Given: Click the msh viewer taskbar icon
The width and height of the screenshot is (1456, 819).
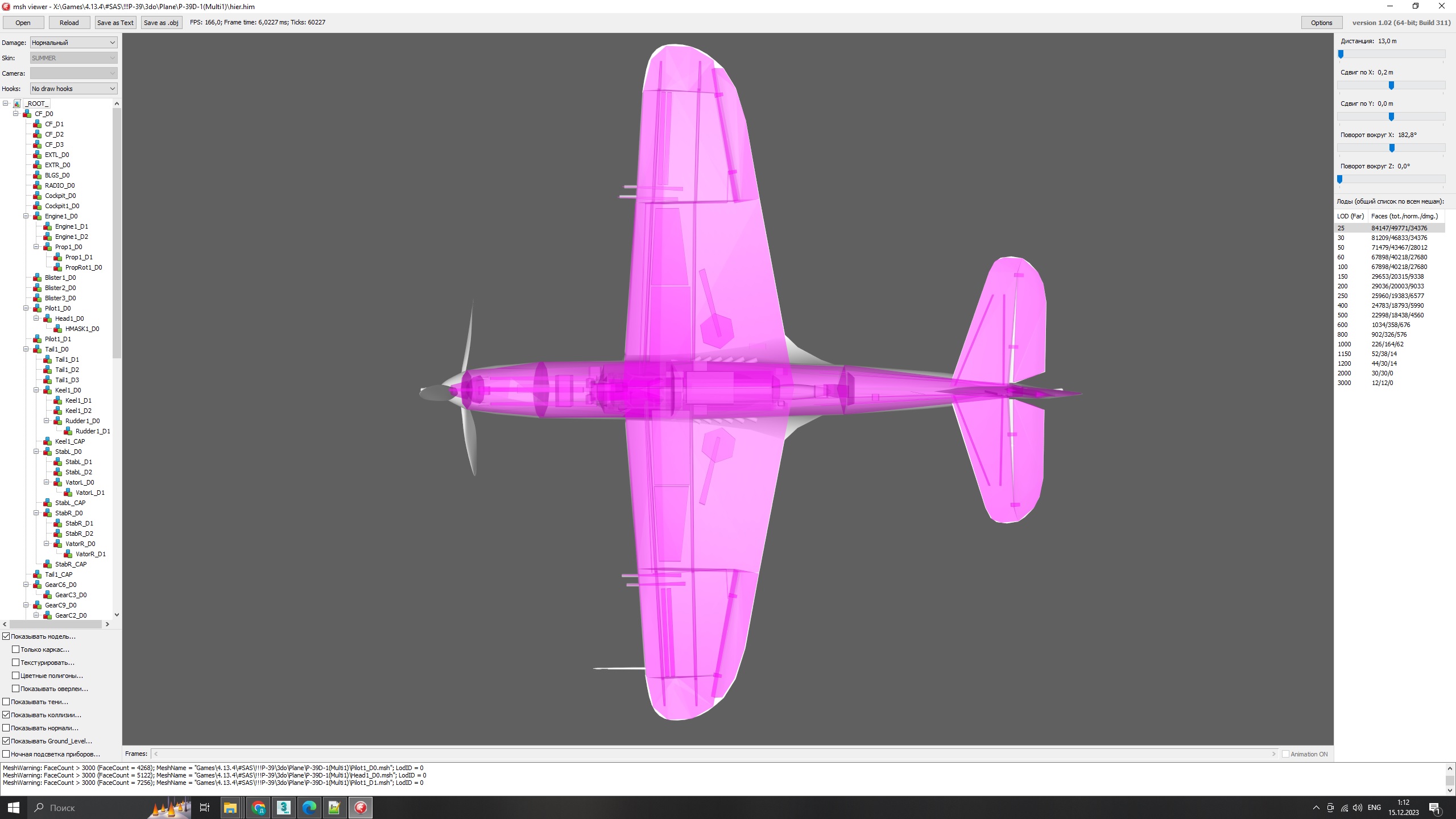Looking at the screenshot, I should (361, 808).
